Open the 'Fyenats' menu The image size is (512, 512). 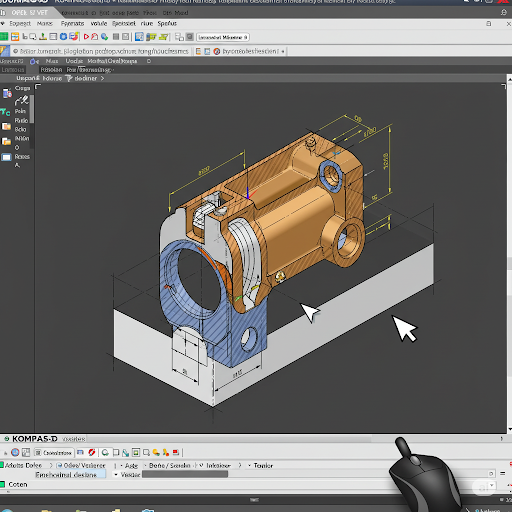[x=72, y=23]
